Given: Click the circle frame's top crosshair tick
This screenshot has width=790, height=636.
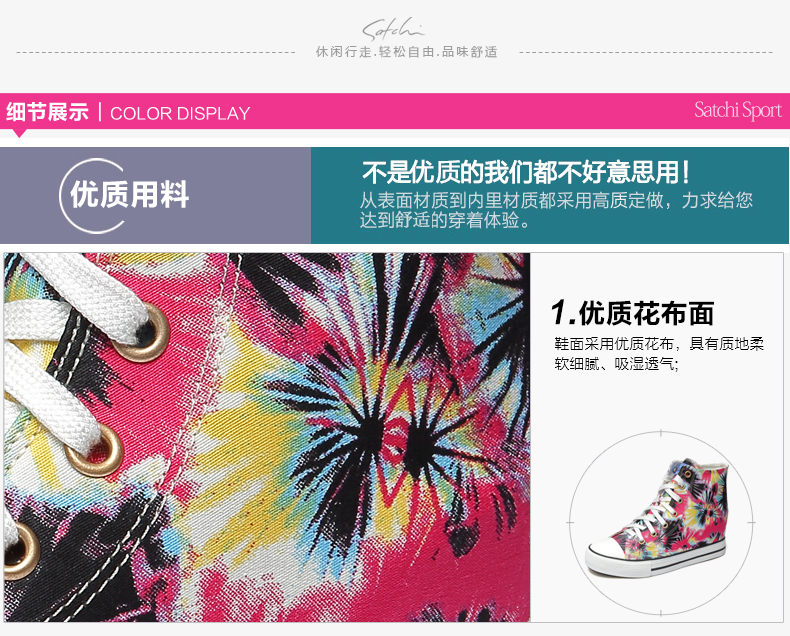Looking at the screenshot, I should click(x=661, y=433).
